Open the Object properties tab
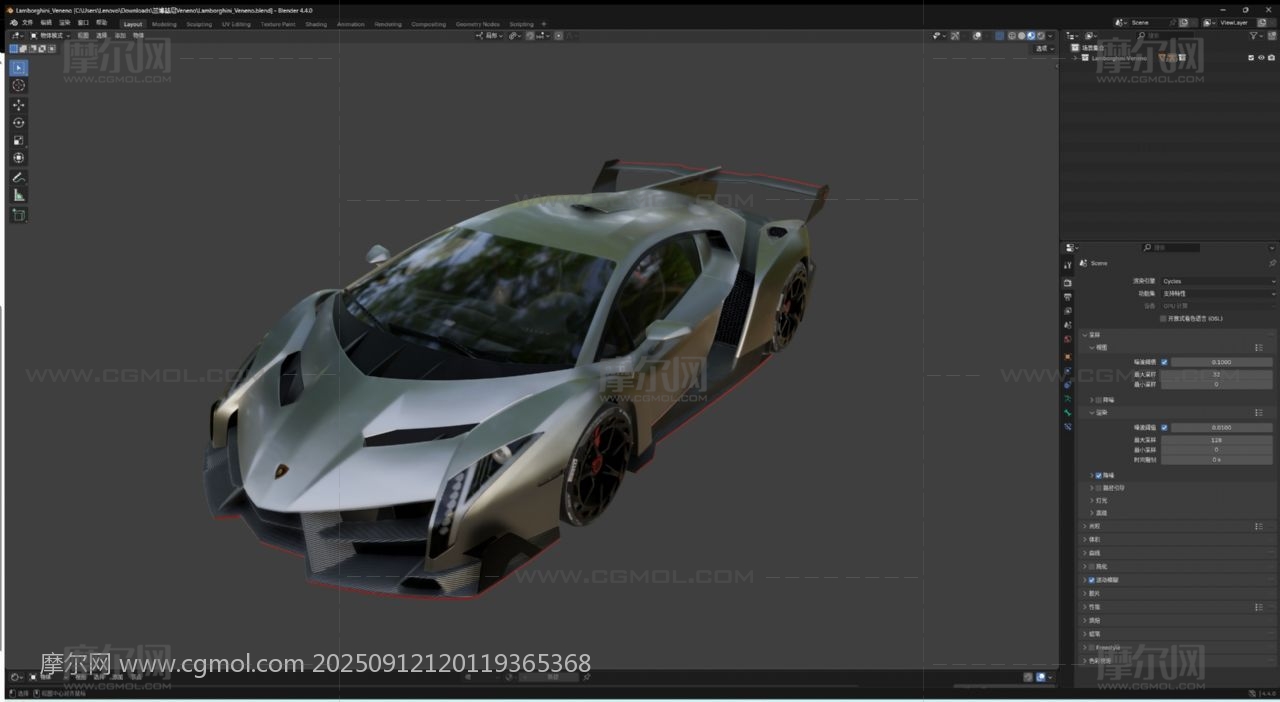 pyautogui.click(x=1067, y=356)
